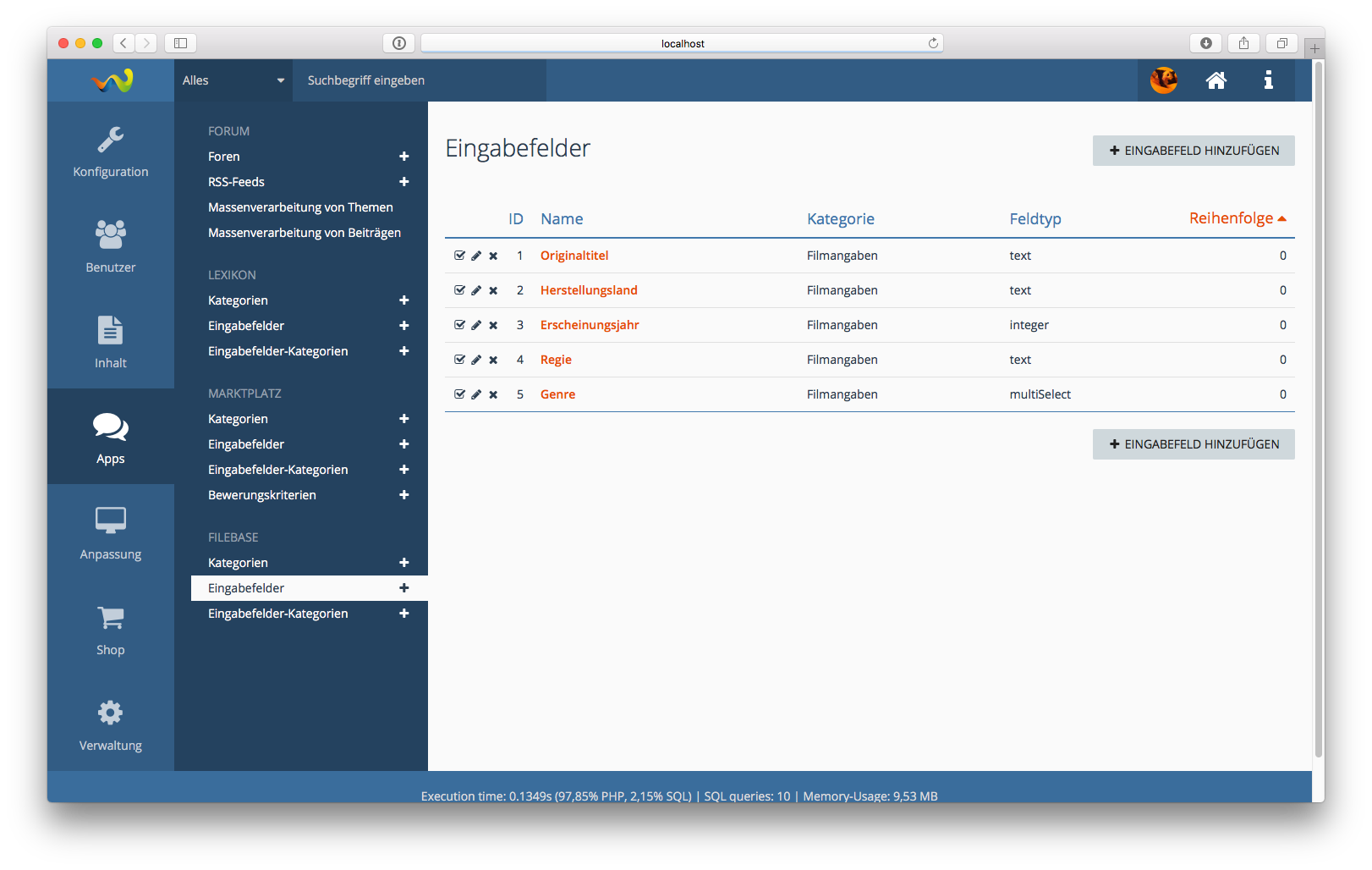This screenshot has height=870, width=1372.
Task: Open the Erscheinungsjahr field link
Action: pyautogui.click(x=590, y=325)
